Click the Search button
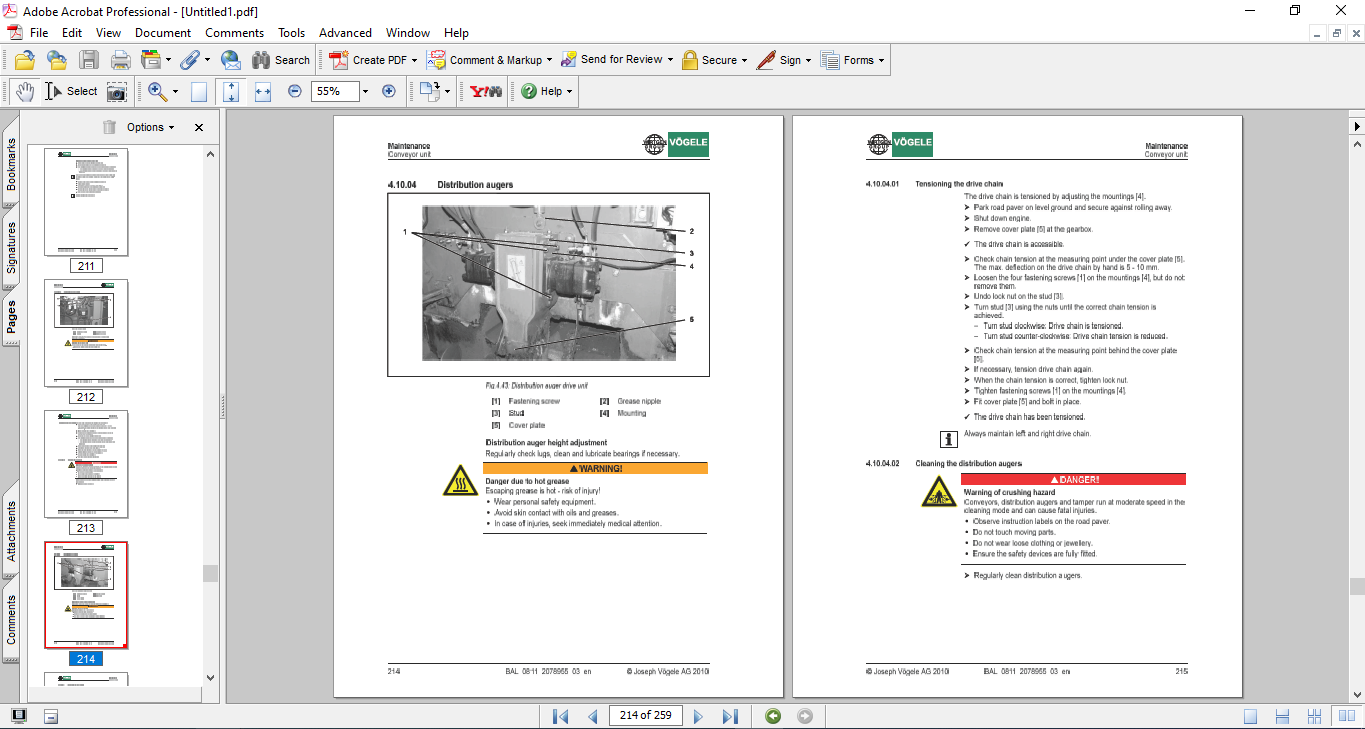The height and width of the screenshot is (729, 1365). [281, 60]
